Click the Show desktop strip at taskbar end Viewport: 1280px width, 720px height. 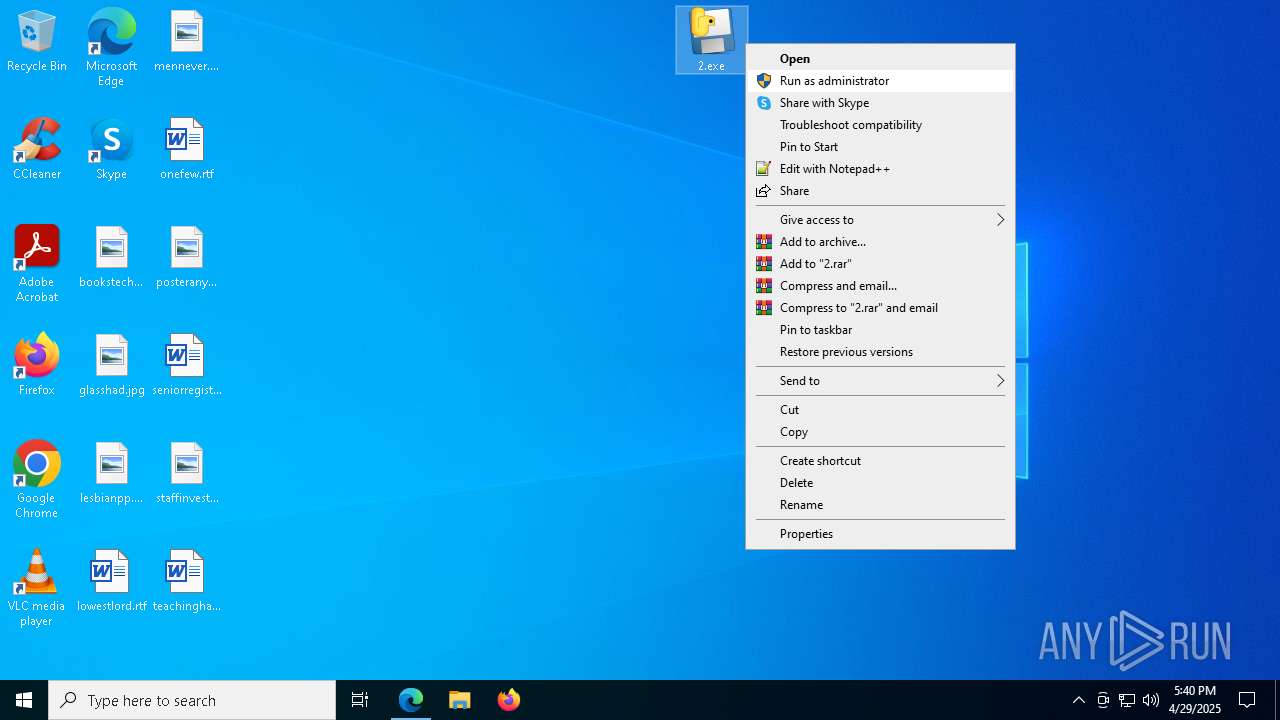click(1277, 700)
